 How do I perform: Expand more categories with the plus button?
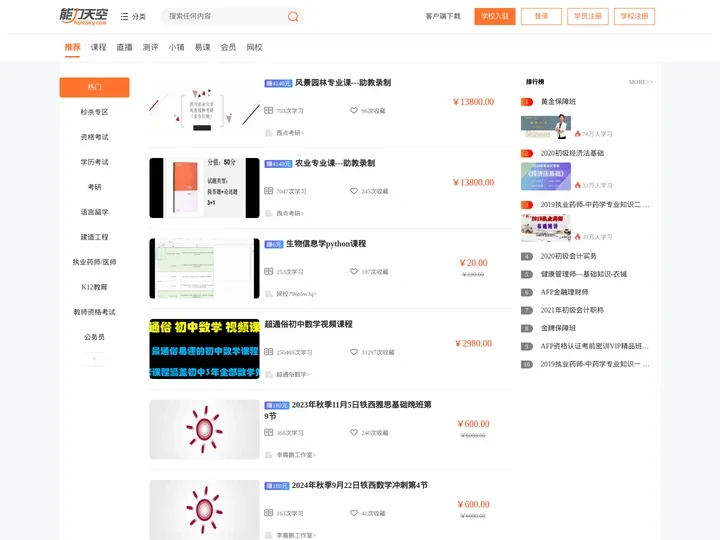95,359
